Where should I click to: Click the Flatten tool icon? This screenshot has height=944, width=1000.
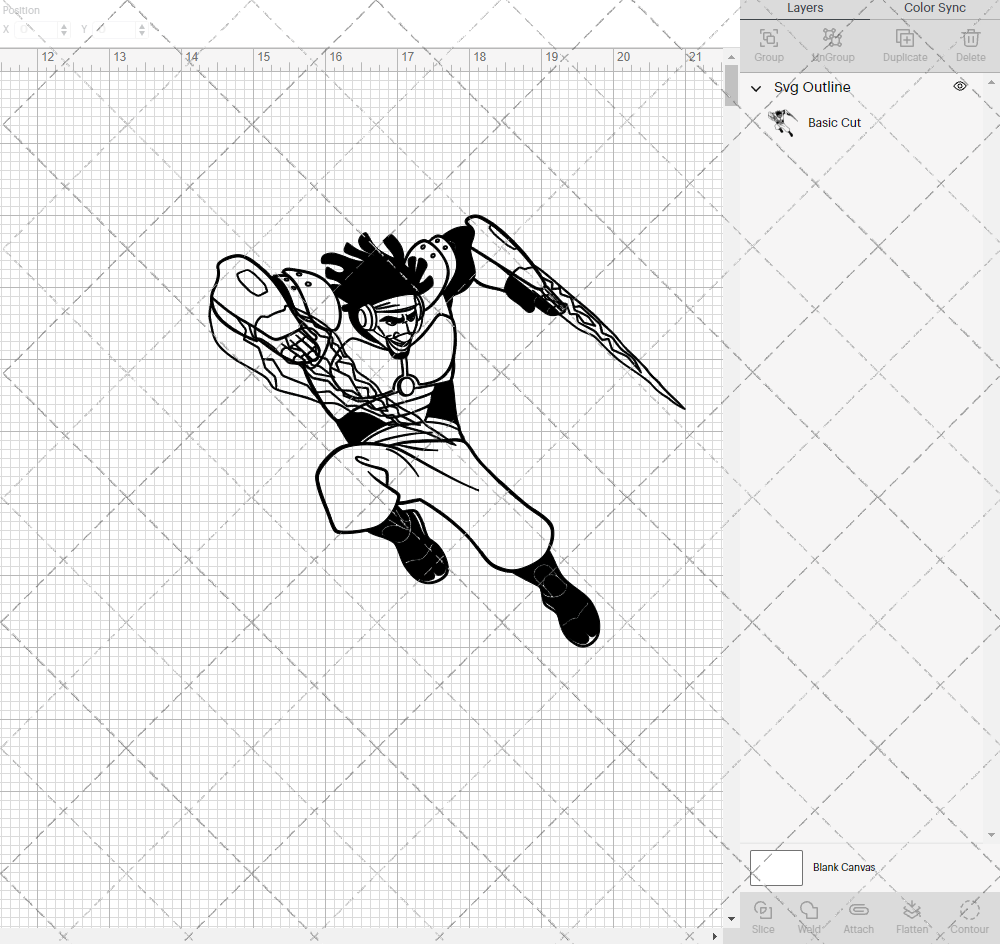click(x=912, y=910)
